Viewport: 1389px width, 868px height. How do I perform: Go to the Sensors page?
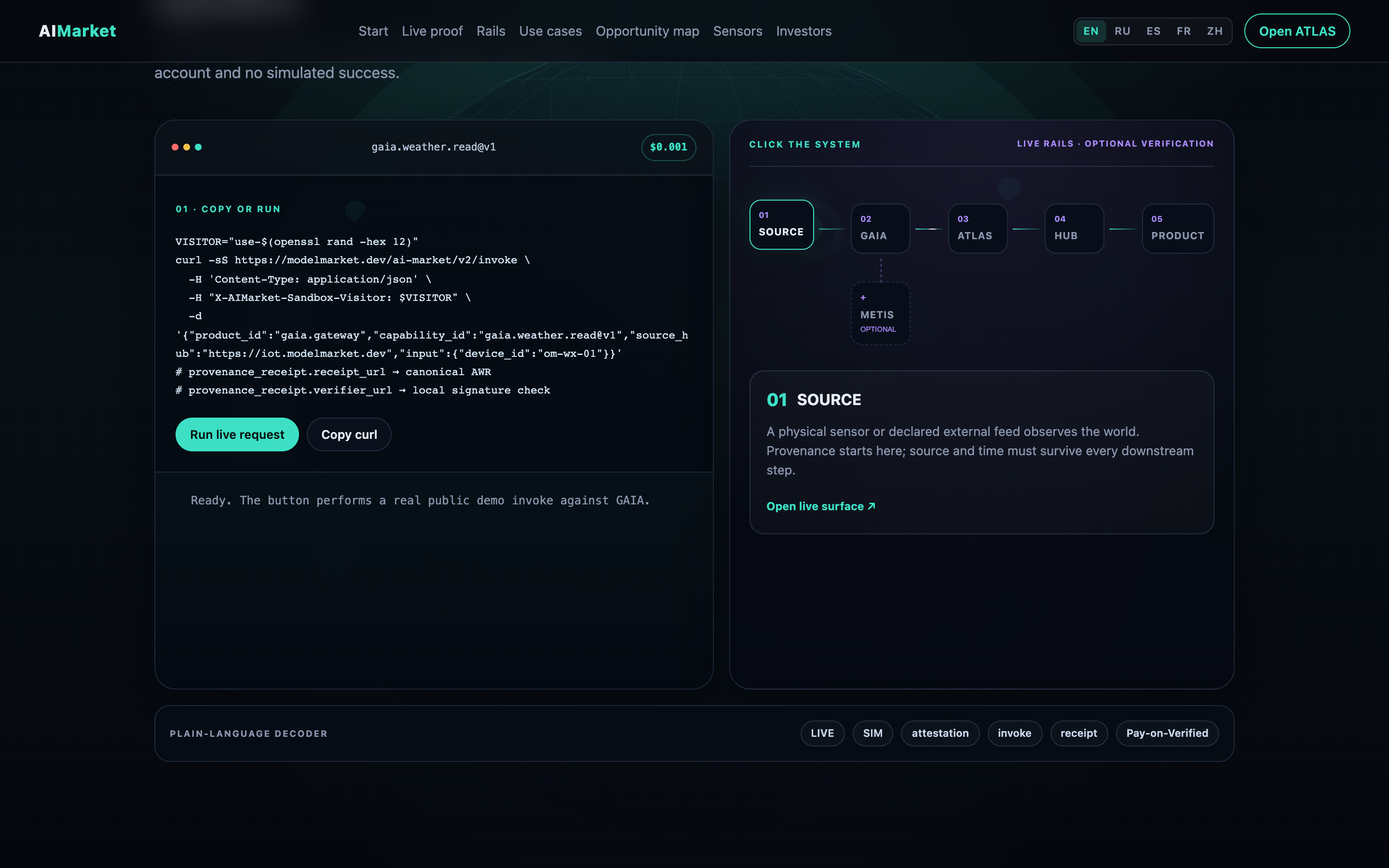click(x=737, y=31)
